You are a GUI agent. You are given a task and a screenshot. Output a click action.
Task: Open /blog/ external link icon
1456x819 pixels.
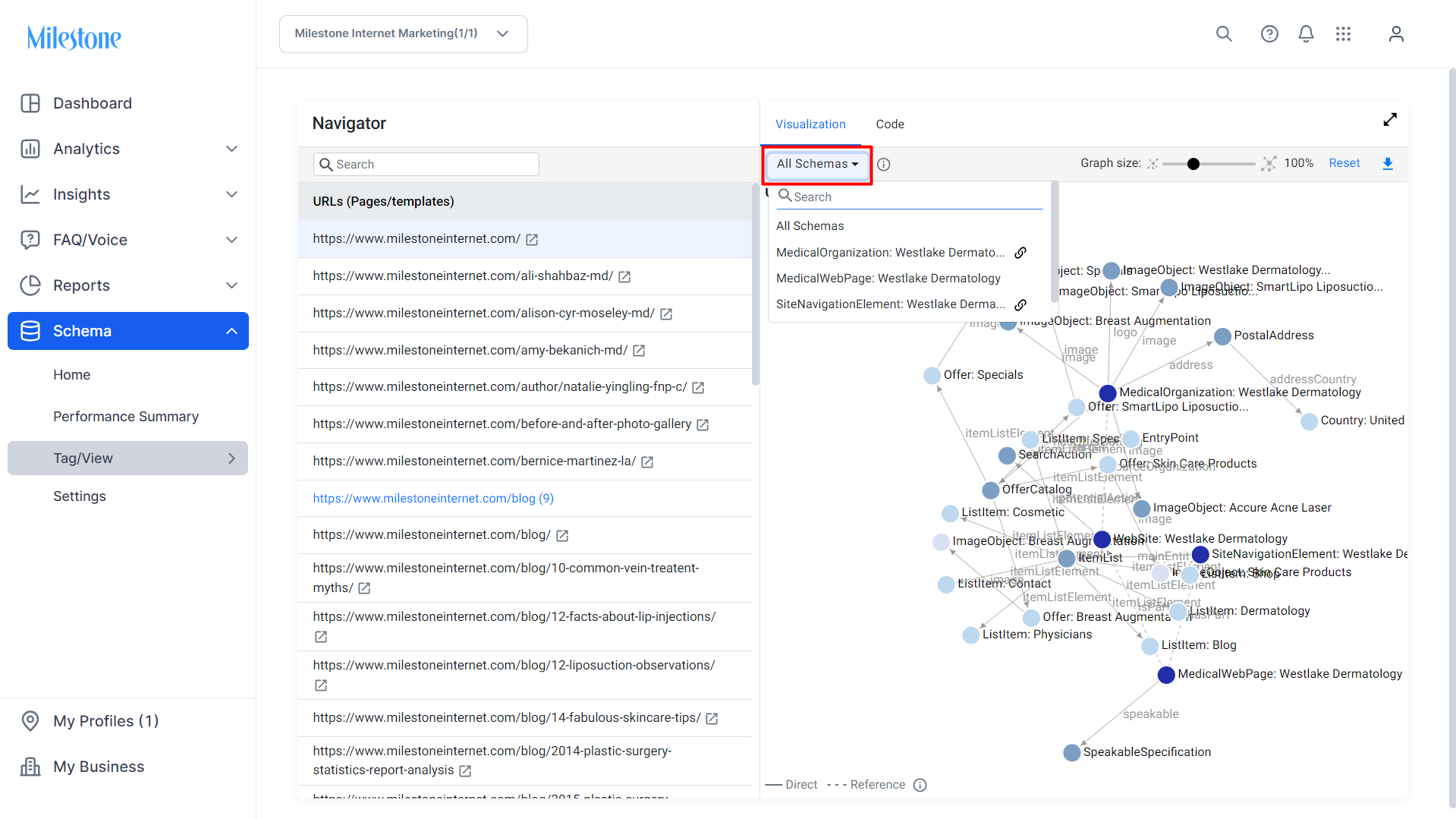562,536
